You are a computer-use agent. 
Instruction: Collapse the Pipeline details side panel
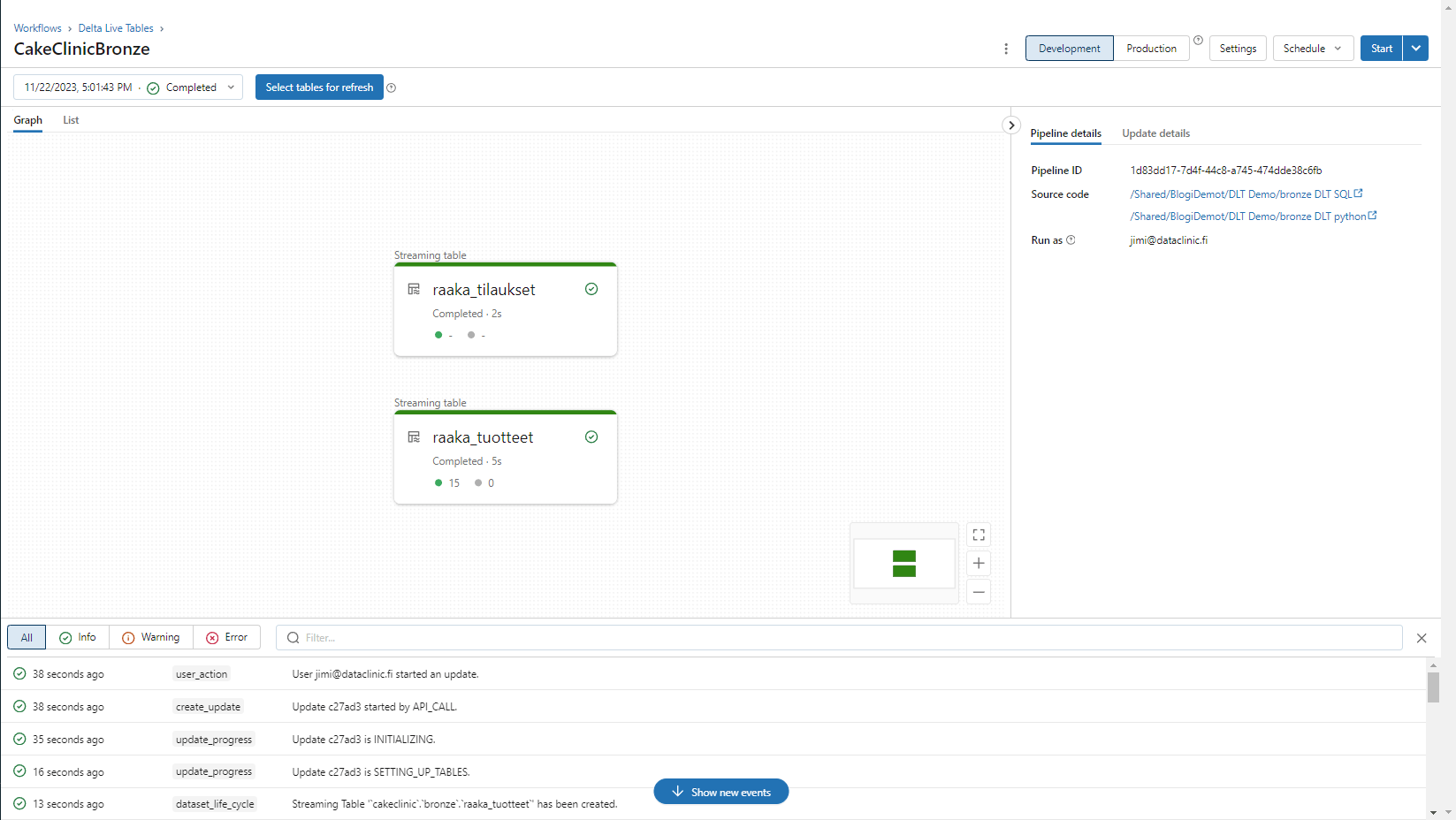point(1010,125)
